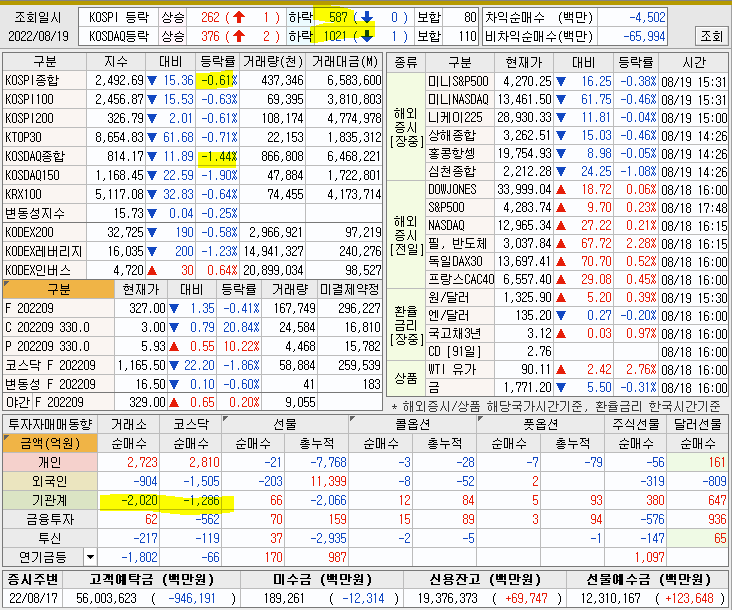Click the red up triangle in WTI 유가 row
This screenshot has height=610, width=732.
[561, 370]
